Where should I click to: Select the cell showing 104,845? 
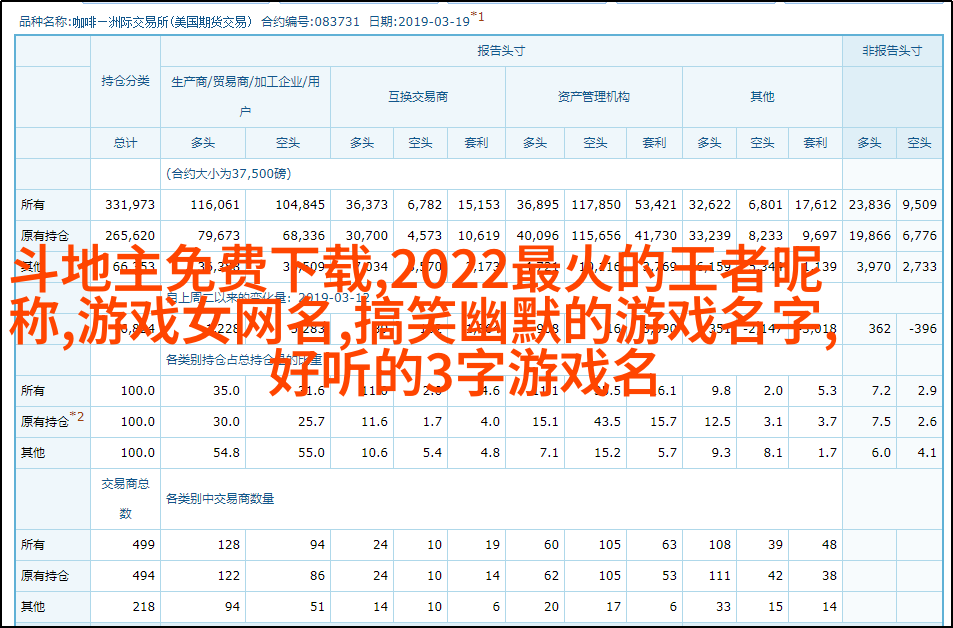[x=300, y=205]
